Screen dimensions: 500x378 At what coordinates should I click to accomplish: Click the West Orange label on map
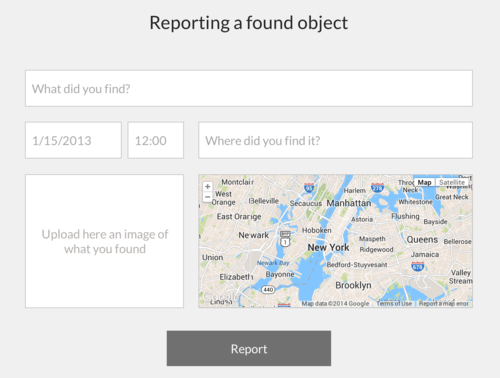[223, 198]
